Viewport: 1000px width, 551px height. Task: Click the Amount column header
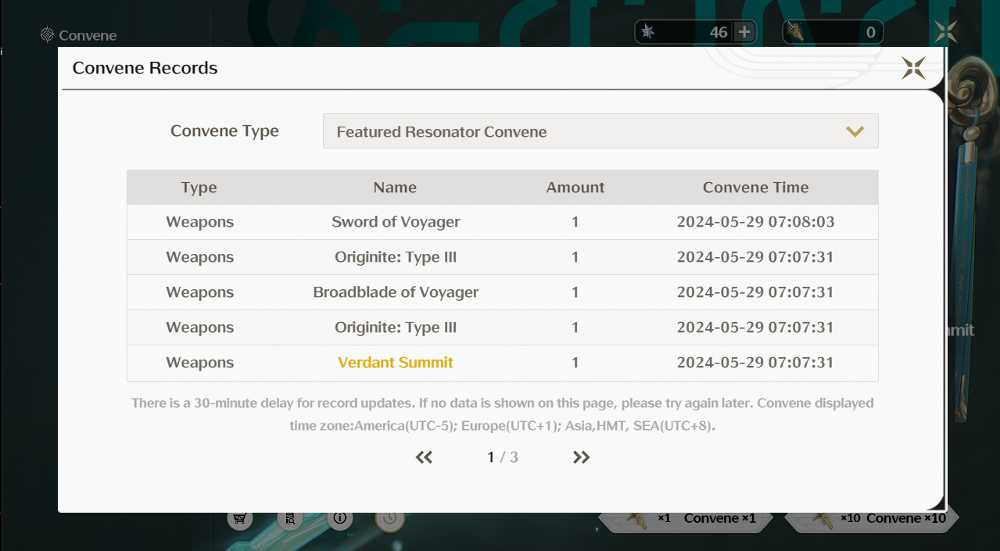point(575,187)
